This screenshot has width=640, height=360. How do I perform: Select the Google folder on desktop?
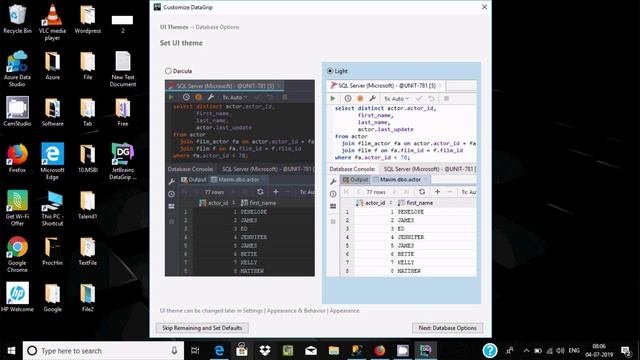tap(52, 297)
